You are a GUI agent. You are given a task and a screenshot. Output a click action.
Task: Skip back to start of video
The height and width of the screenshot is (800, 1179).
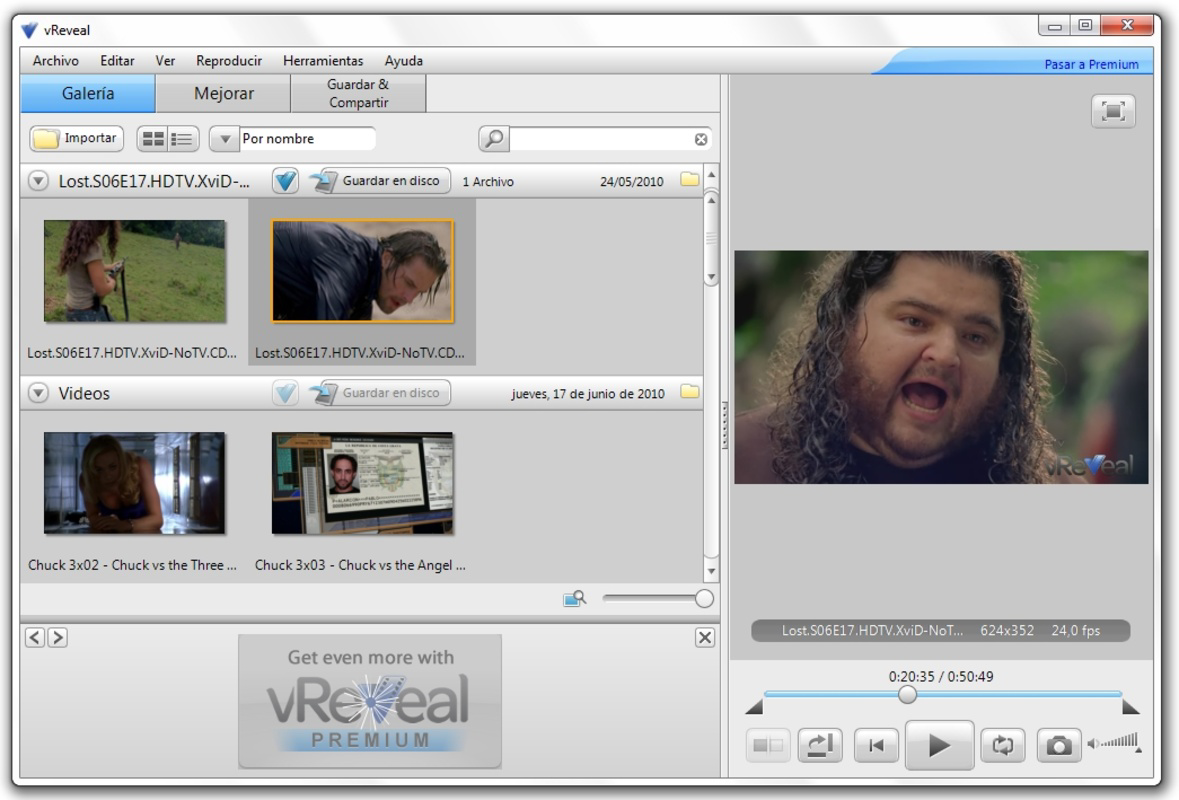coord(876,745)
